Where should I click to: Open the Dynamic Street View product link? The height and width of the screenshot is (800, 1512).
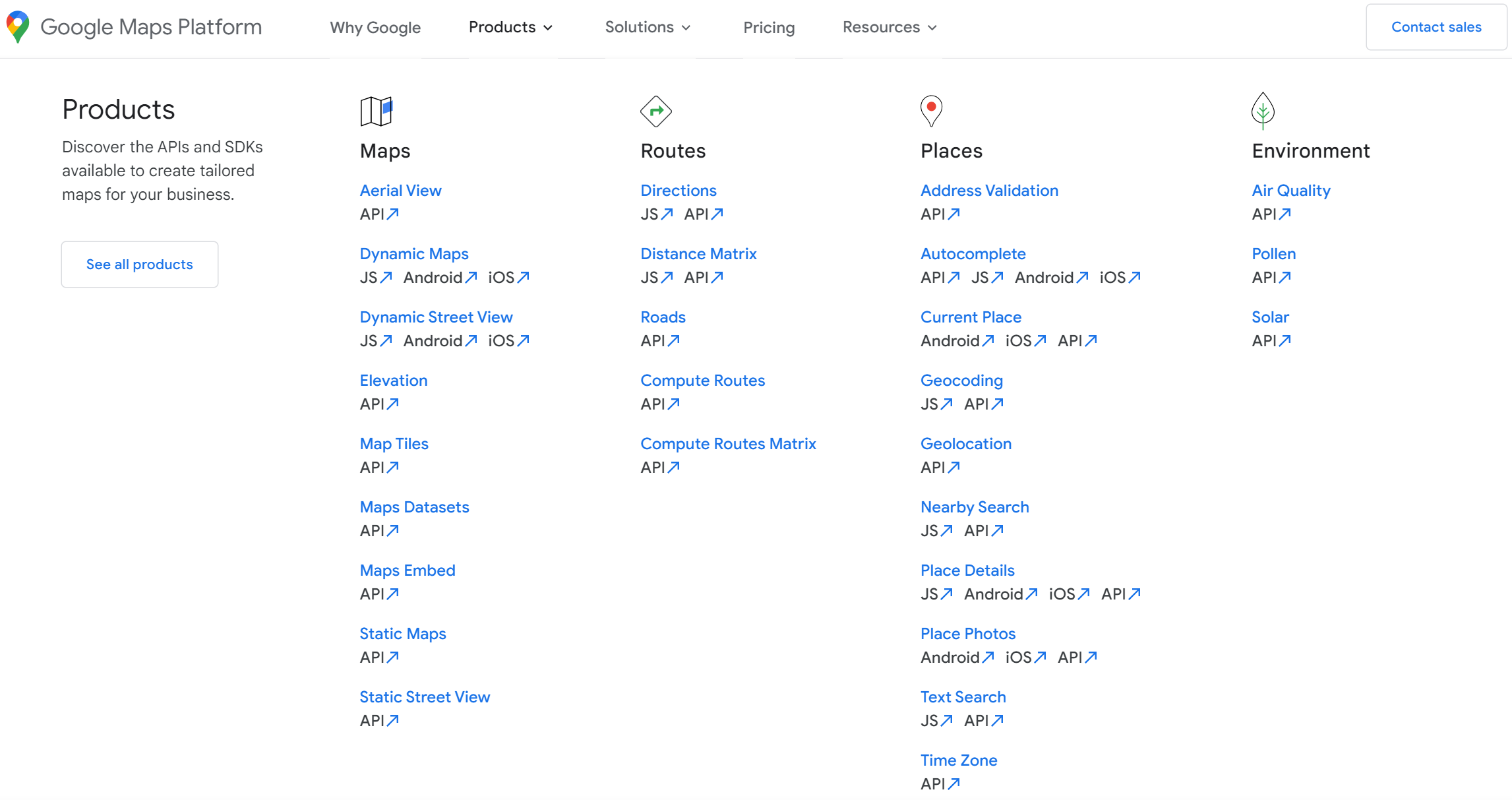click(x=437, y=317)
